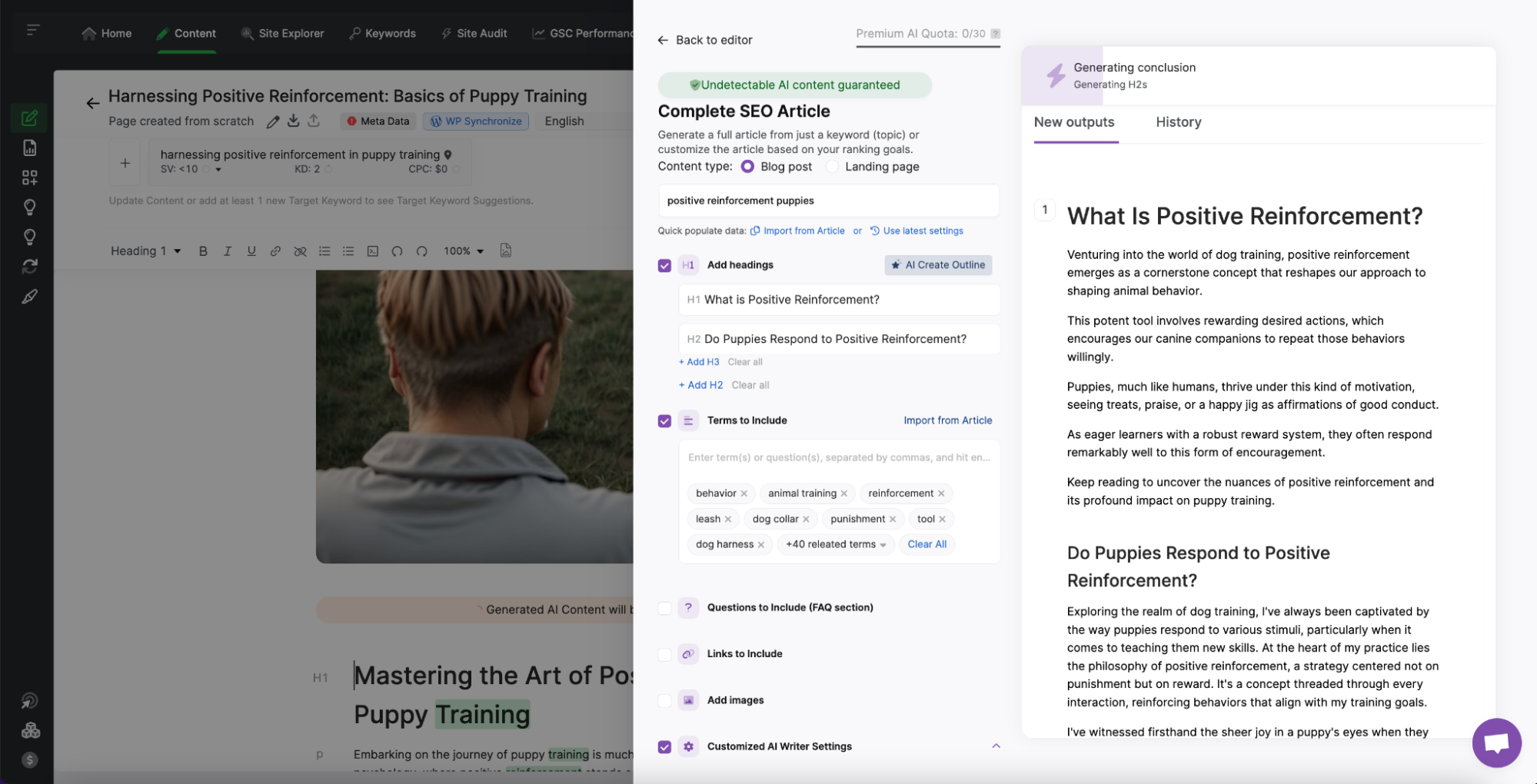Click the Bold formatting icon
The image size is (1537, 784).
point(203,251)
